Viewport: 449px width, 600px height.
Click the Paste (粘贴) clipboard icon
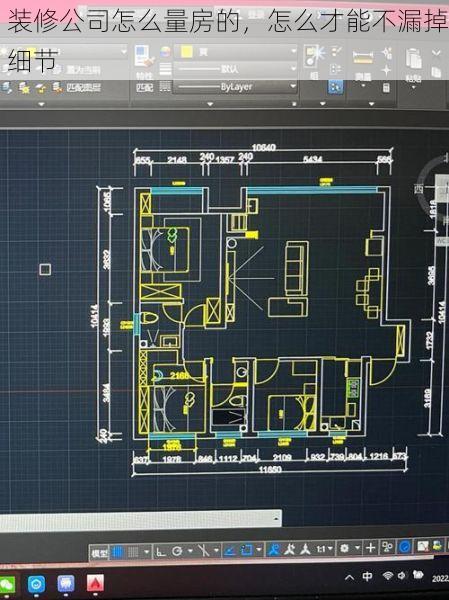coord(413,60)
